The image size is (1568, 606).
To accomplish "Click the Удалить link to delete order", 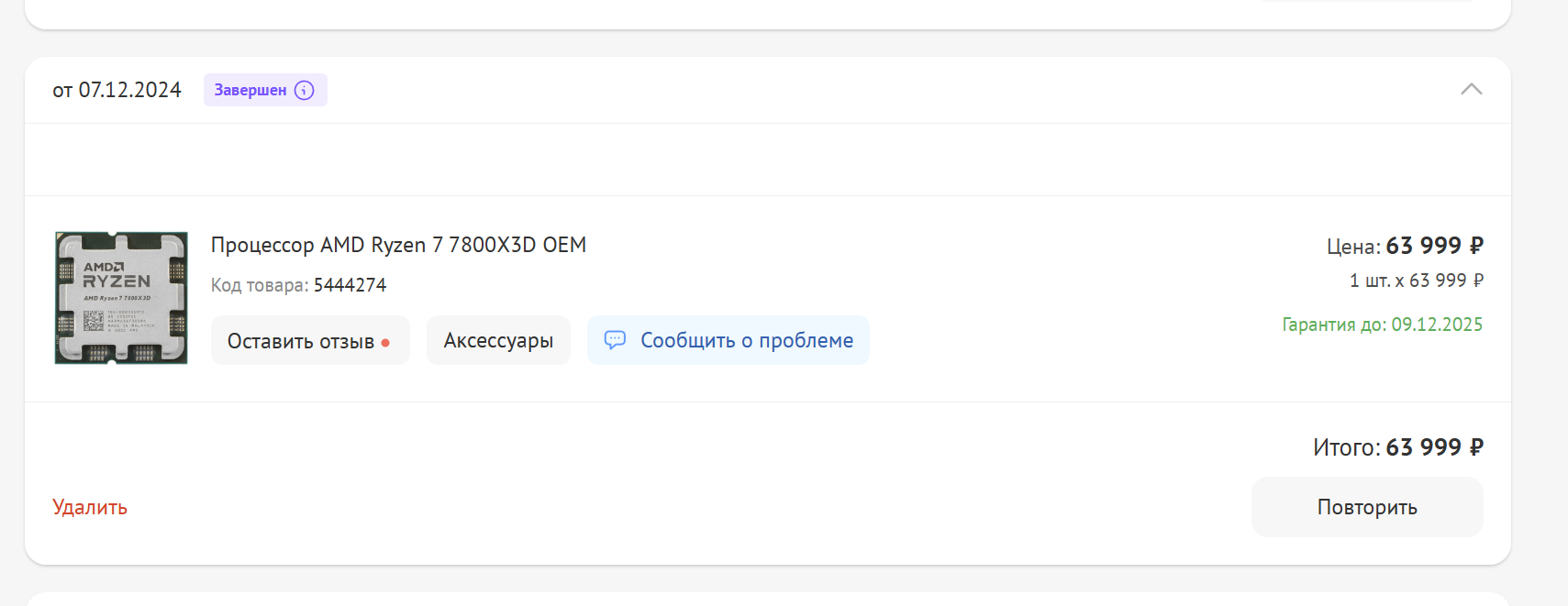I will pyautogui.click(x=90, y=507).
